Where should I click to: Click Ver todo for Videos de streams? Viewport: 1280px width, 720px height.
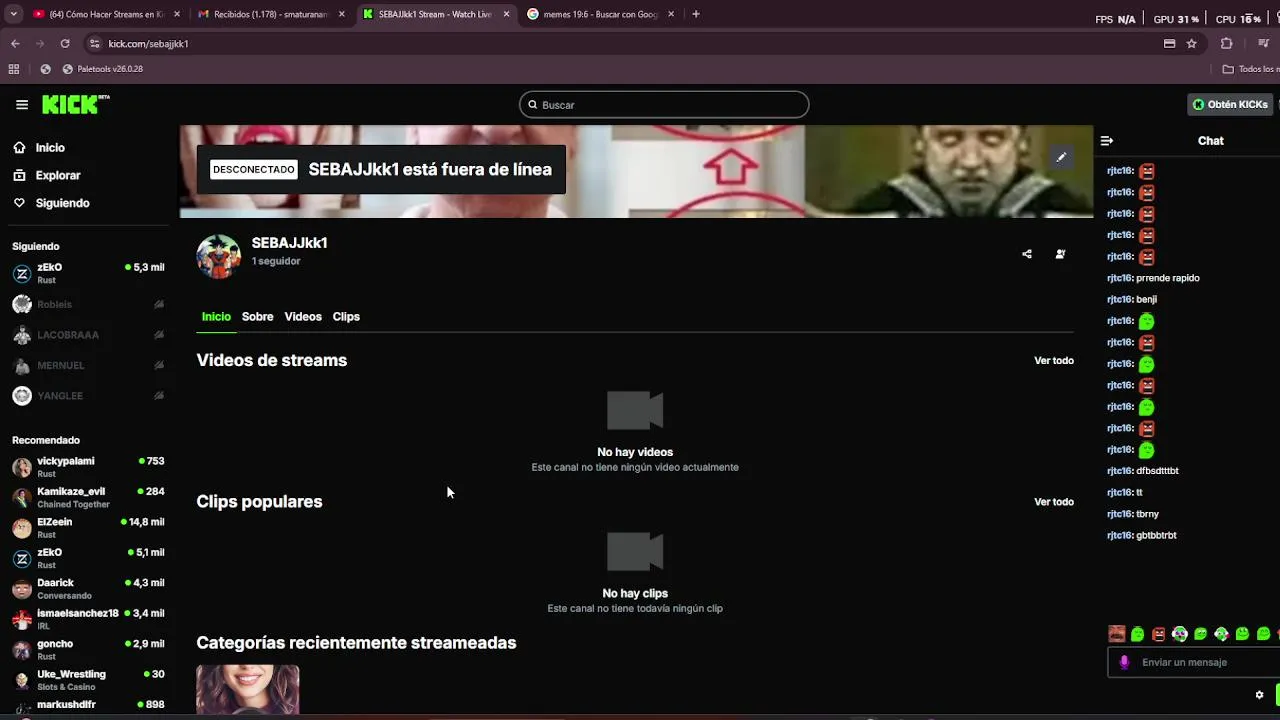(1054, 360)
